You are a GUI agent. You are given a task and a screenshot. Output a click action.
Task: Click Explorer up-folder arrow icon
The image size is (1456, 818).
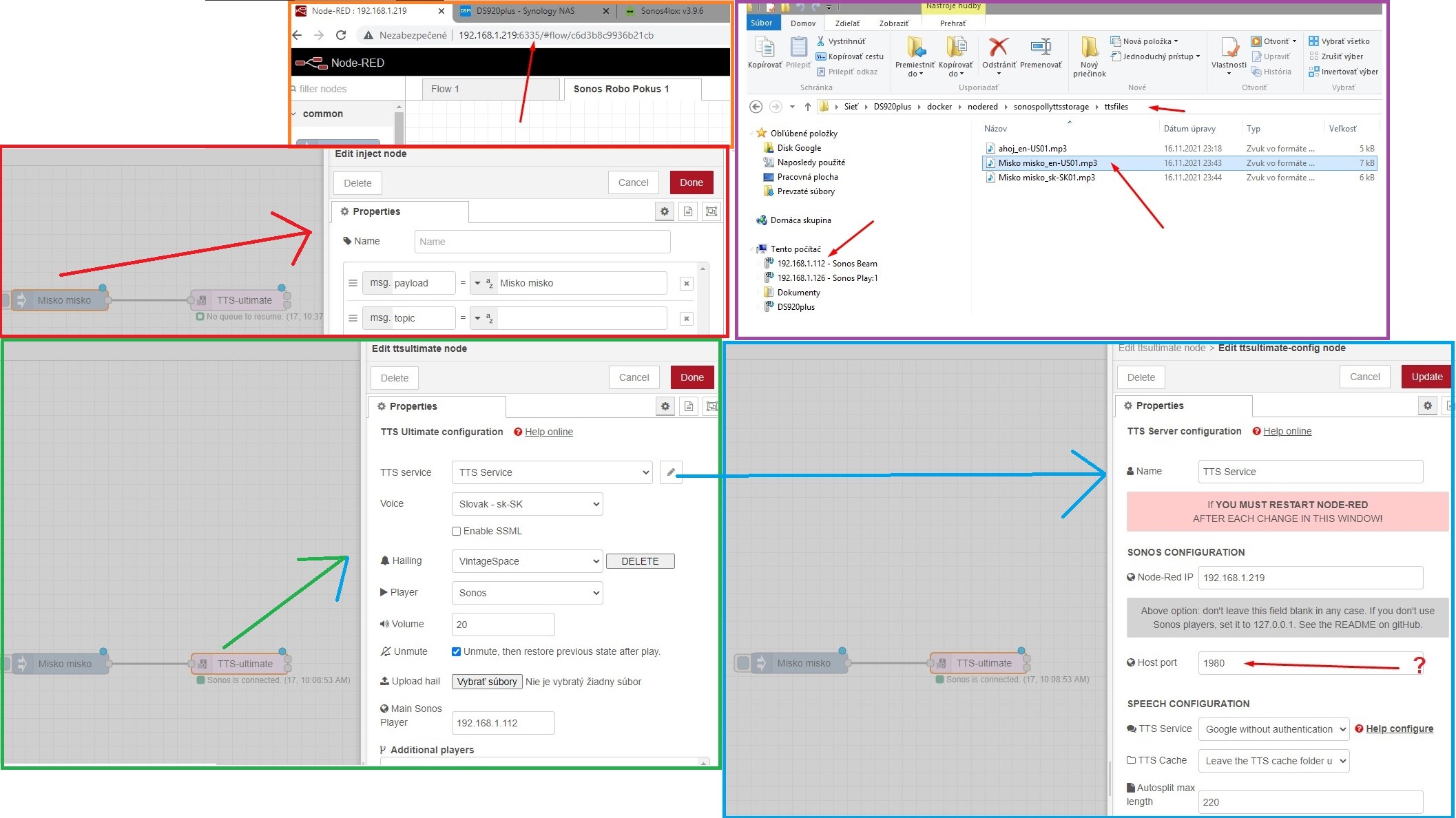(x=807, y=107)
